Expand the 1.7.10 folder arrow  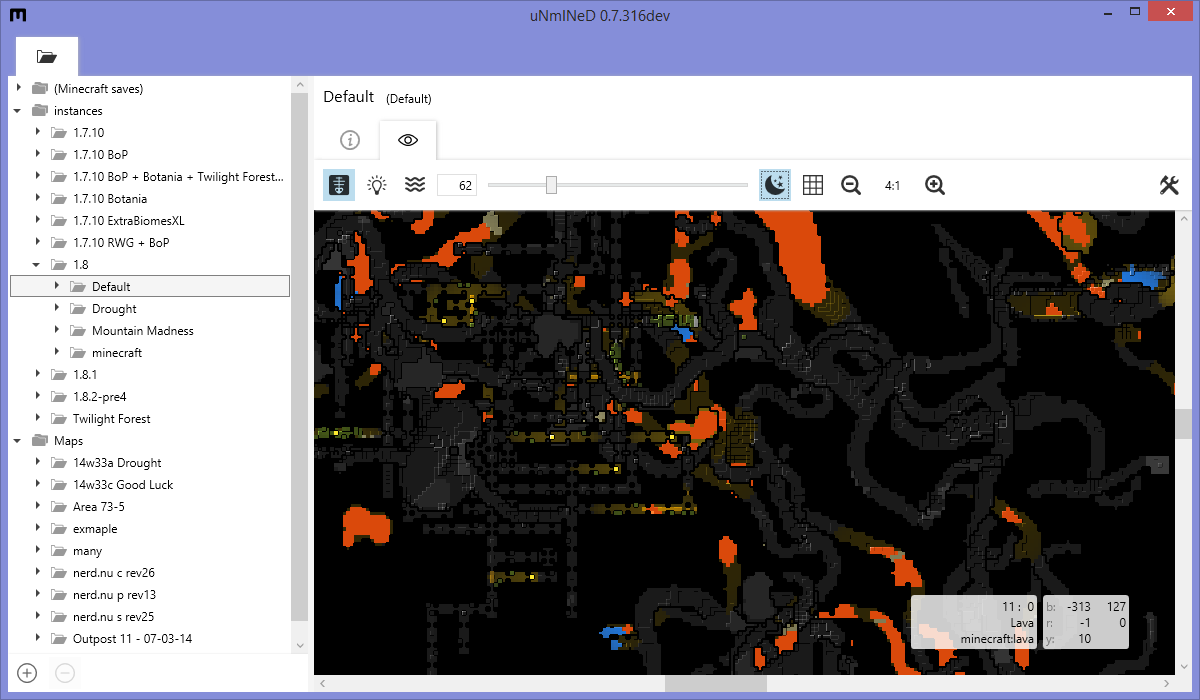click(x=38, y=132)
